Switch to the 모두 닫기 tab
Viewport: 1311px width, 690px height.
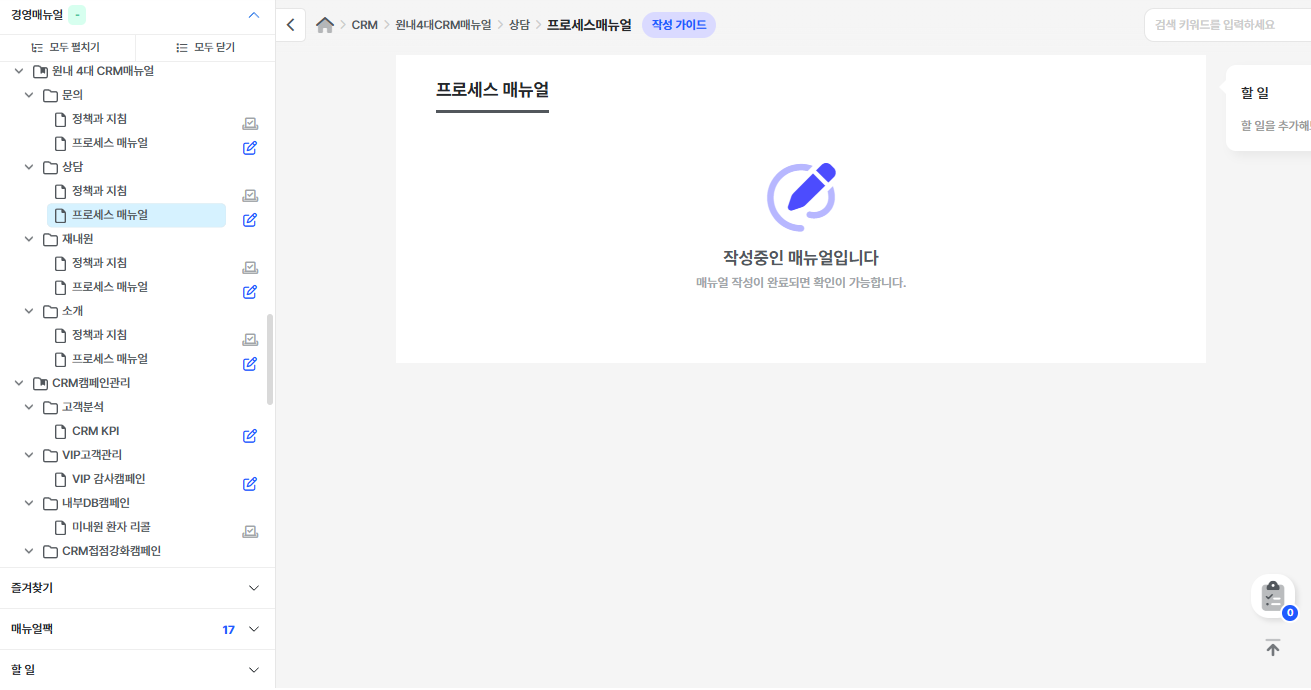click(204, 47)
